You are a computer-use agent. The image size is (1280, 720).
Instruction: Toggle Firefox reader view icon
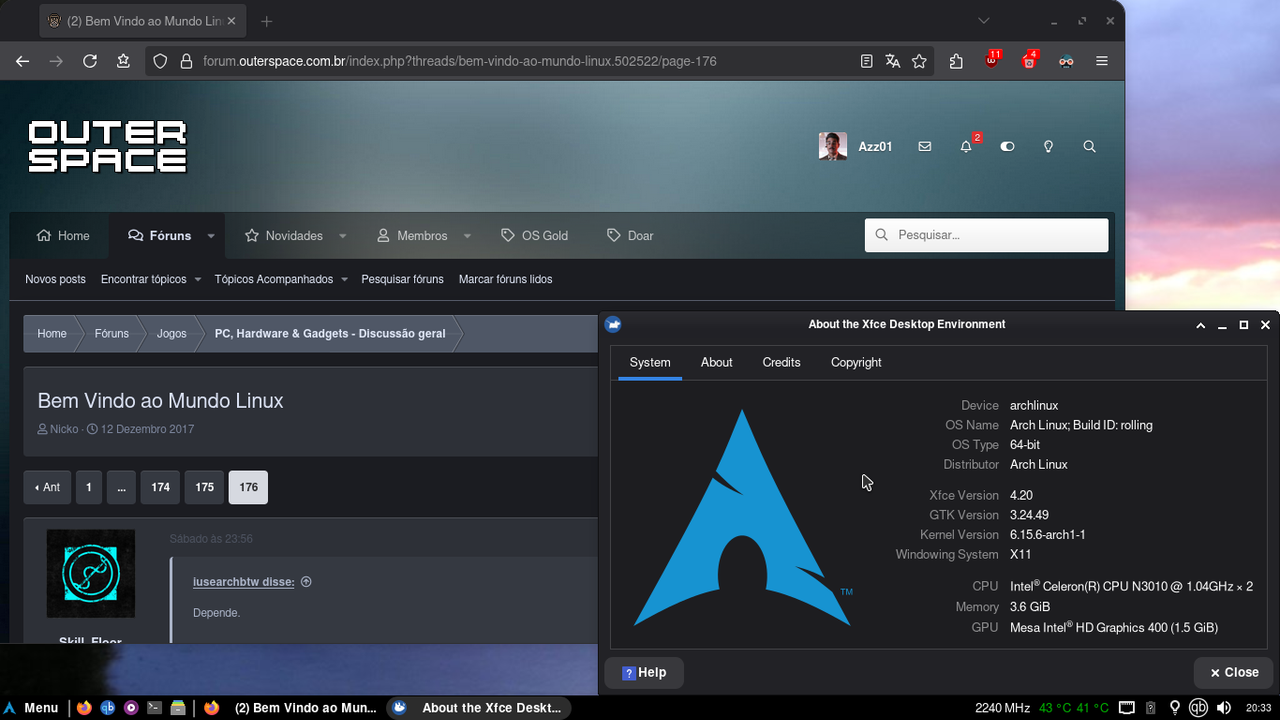pyautogui.click(x=867, y=61)
